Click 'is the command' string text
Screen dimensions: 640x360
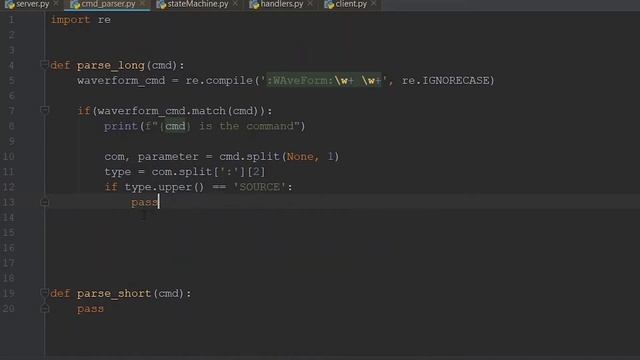[247, 126]
